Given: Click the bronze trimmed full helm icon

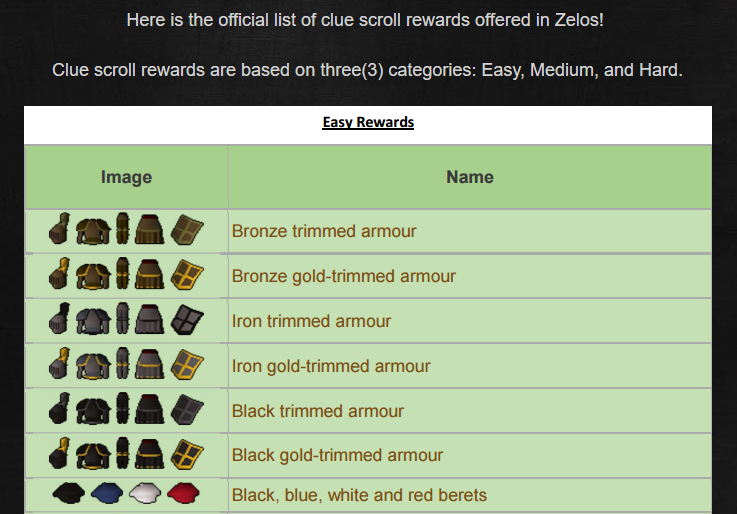Looking at the screenshot, I should pyautogui.click(x=59, y=228).
